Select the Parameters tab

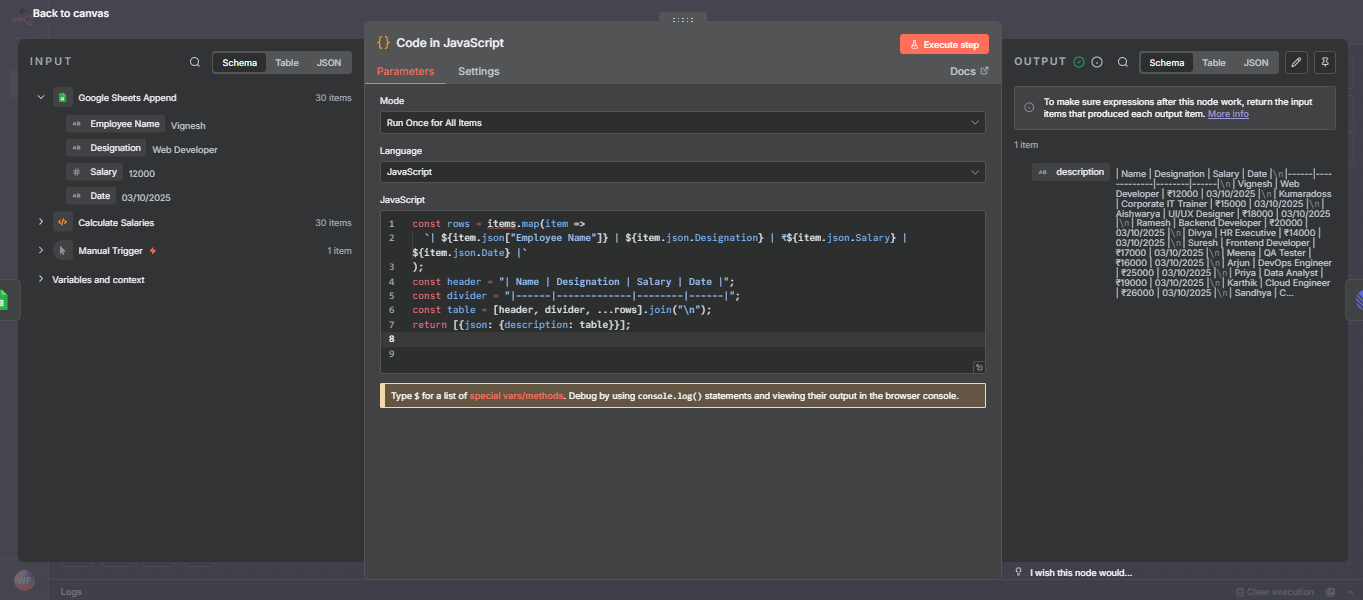point(406,71)
